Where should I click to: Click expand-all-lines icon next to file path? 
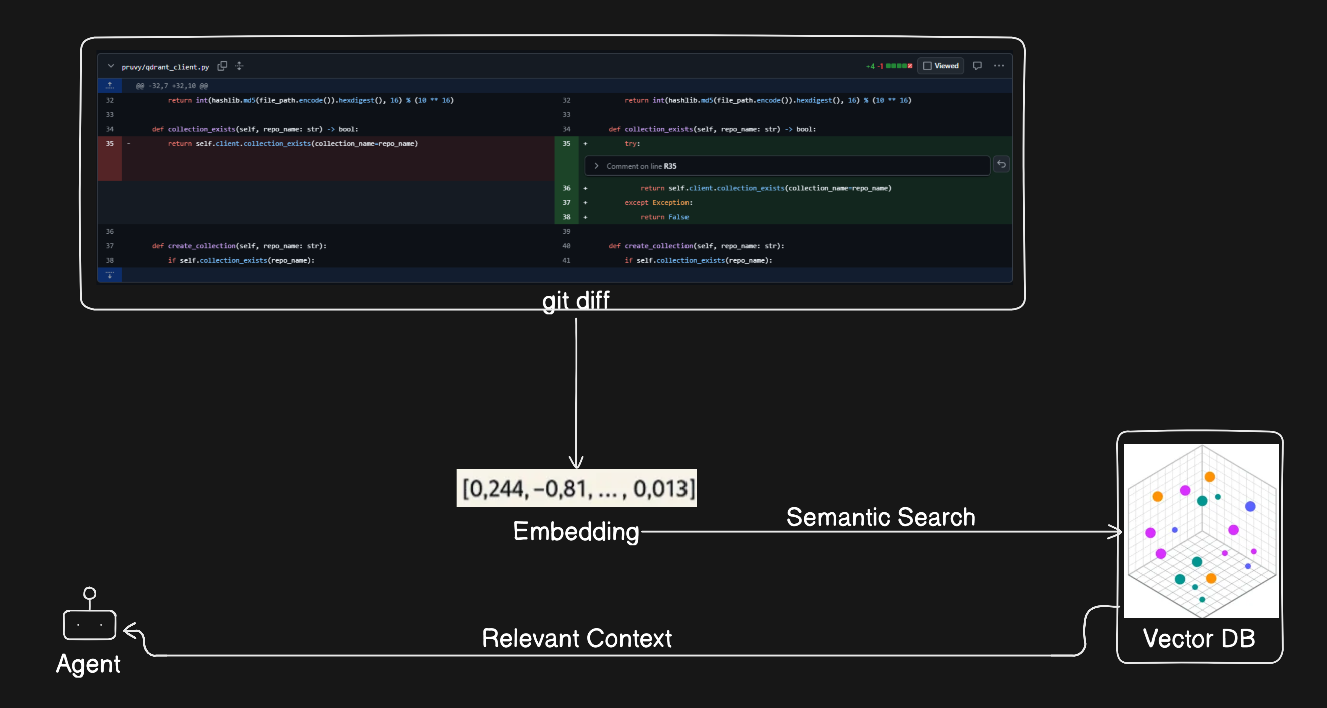239,66
